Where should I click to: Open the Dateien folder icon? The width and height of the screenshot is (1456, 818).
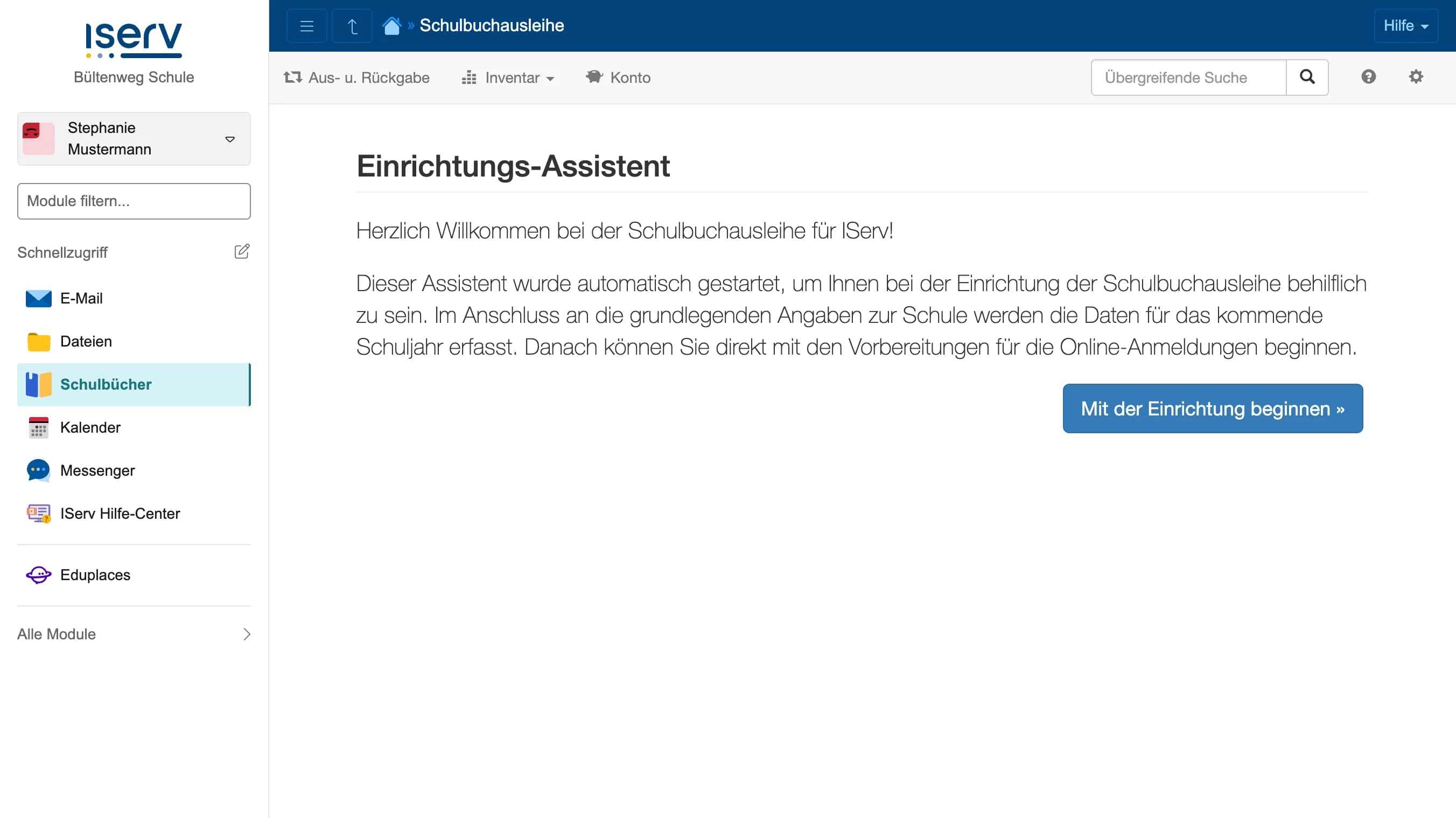coord(38,341)
